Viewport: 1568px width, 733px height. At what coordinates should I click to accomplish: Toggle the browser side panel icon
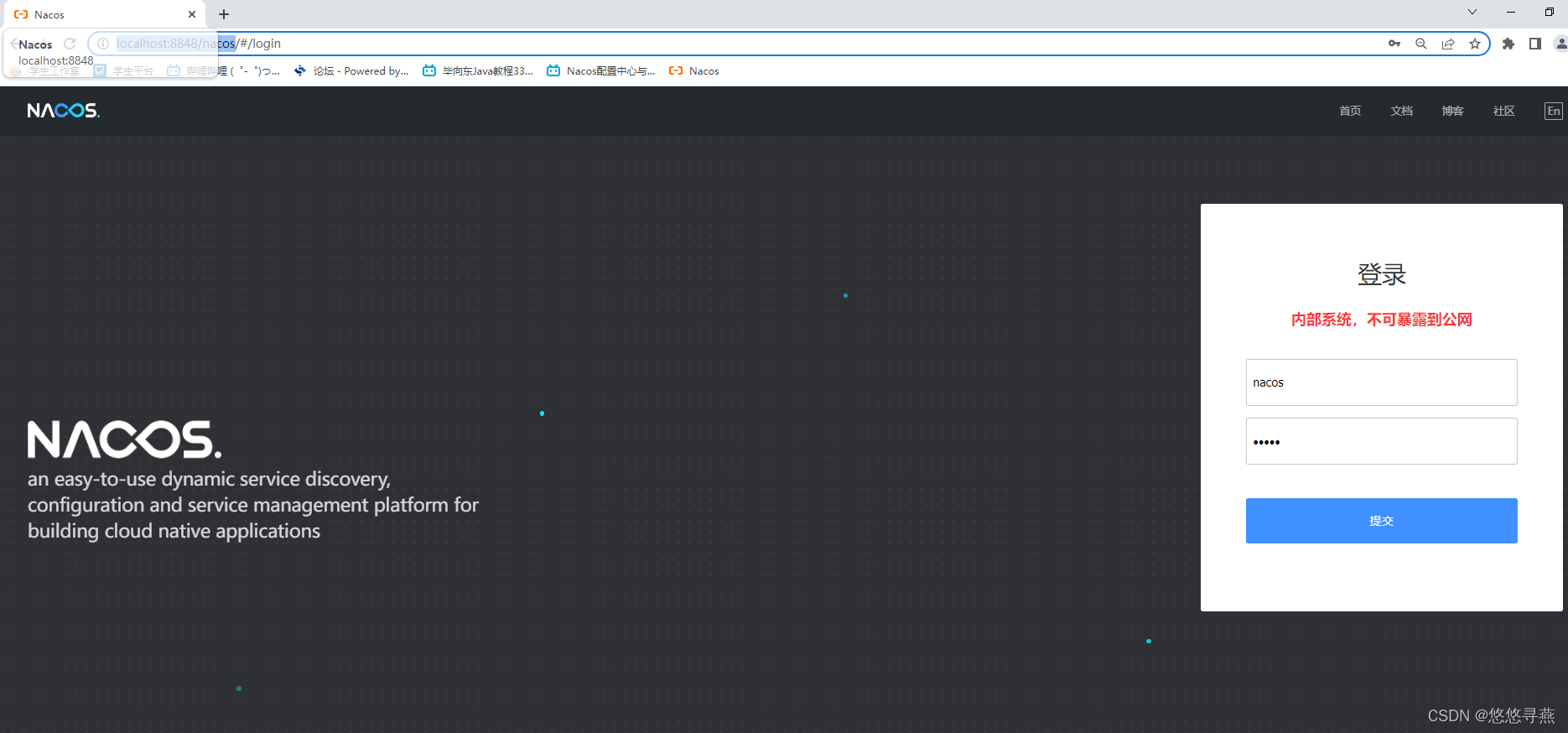1535,44
